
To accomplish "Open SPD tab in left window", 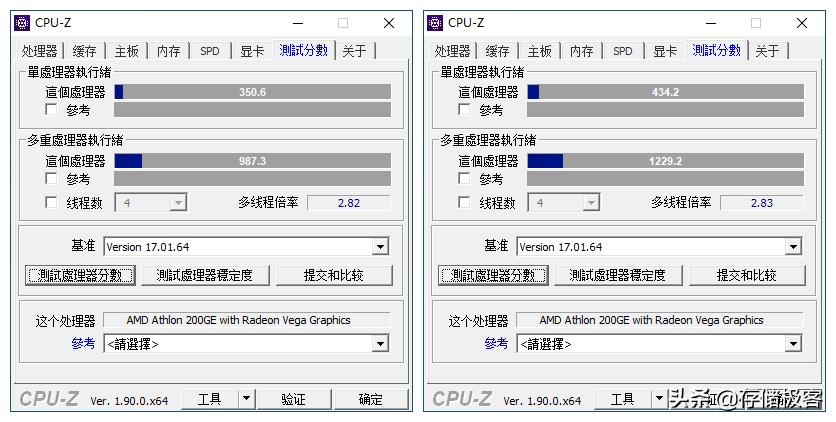I will 210,51.
